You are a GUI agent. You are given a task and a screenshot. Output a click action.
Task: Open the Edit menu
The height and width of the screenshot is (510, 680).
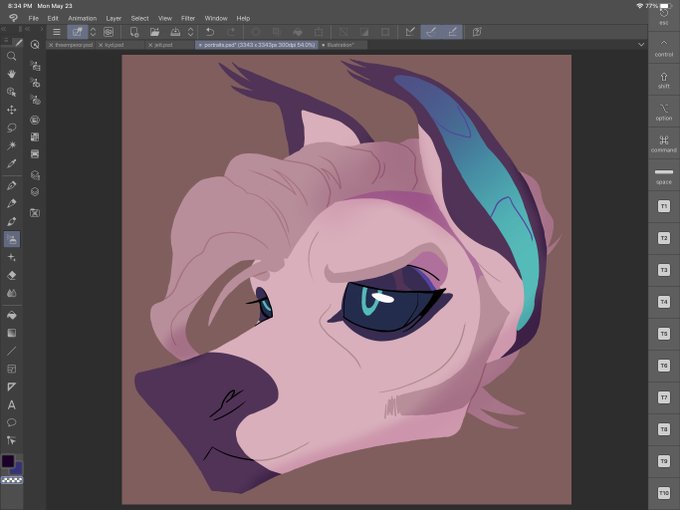tap(53, 19)
